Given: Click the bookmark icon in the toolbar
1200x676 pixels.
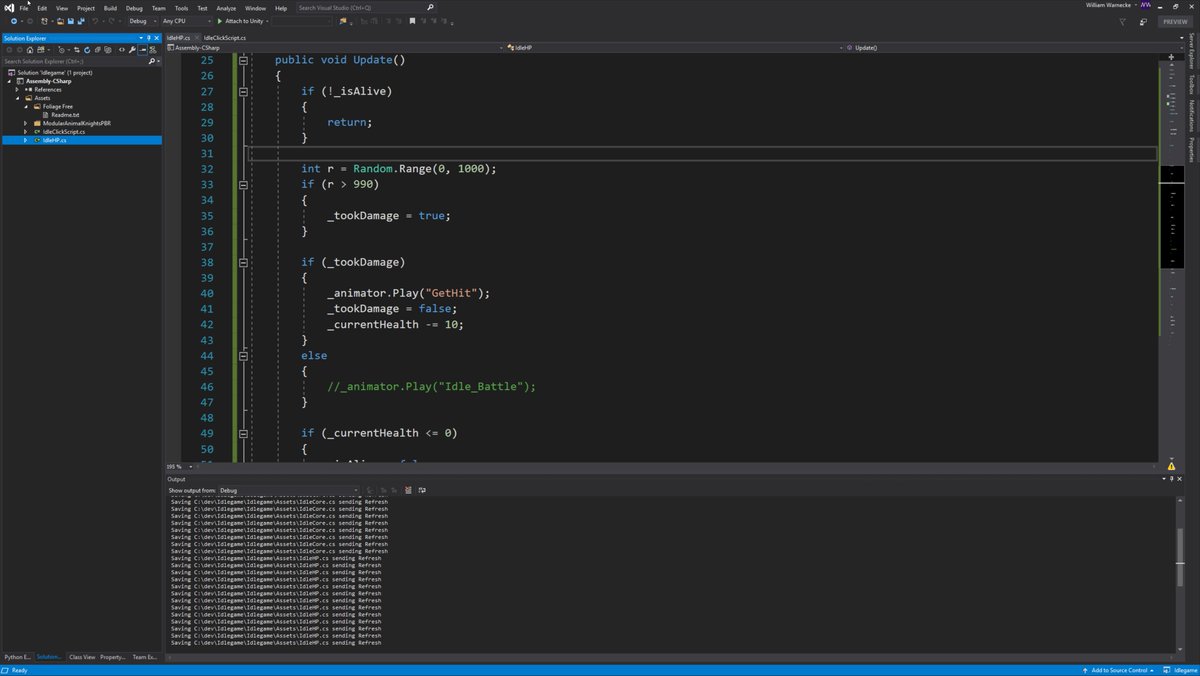Looking at the screenshot, I should [x=412, y=21].
